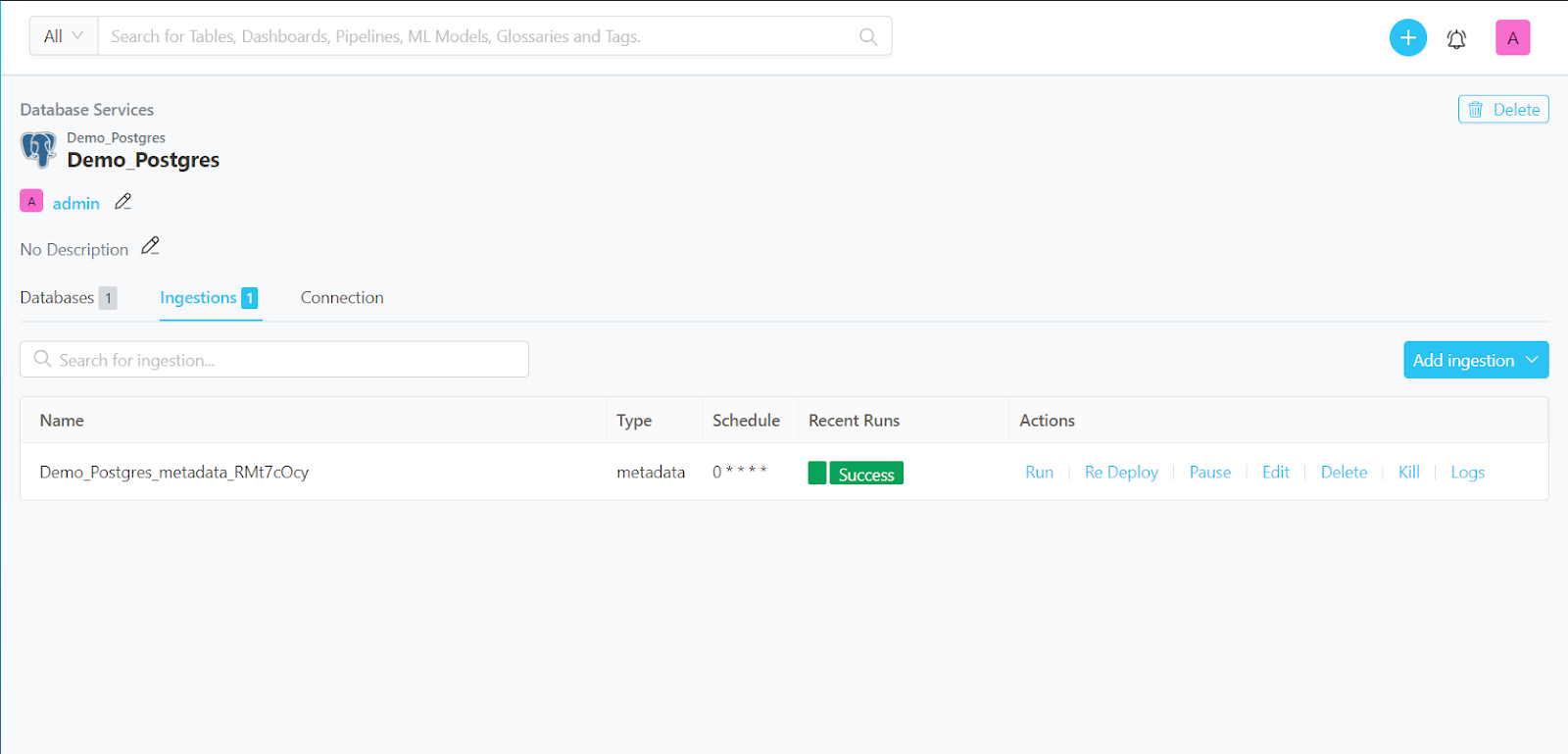Image resolution: width=1568 pixels, height=754 pixels.
Task: Click the pencil icon next to admin
Action: coord(122,202)
